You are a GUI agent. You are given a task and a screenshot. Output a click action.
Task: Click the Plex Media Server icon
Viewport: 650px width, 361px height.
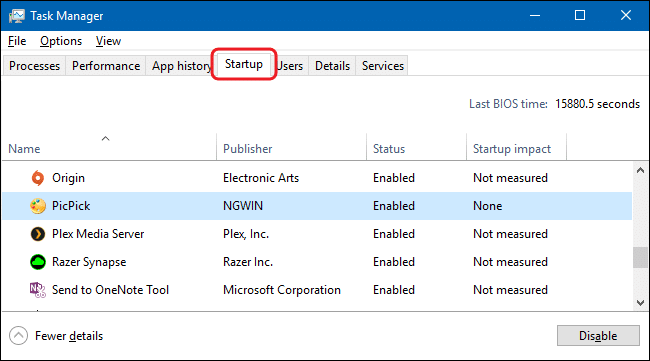38,234
